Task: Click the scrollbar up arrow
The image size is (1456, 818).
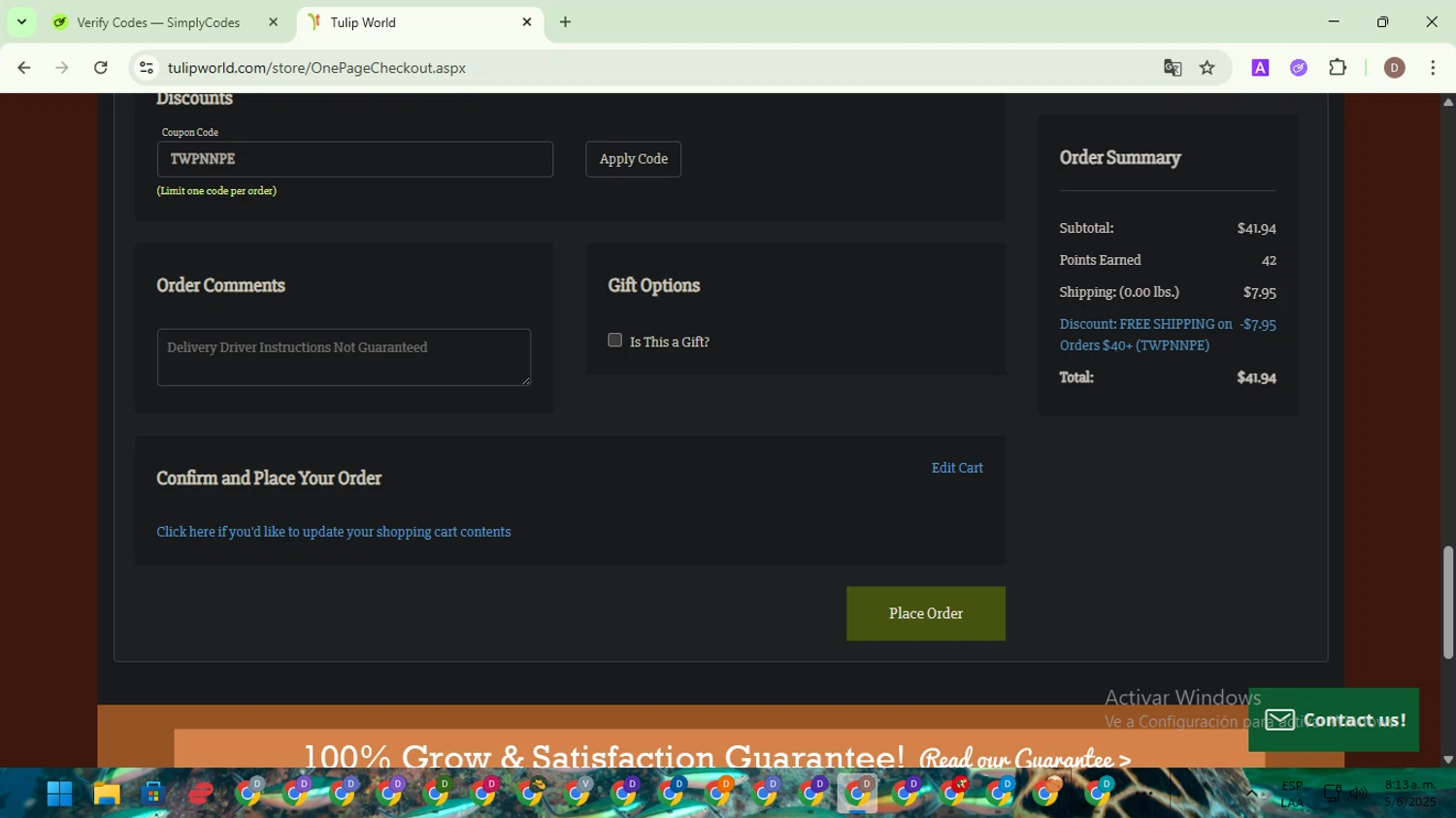Action: [x=1448, y=102]
